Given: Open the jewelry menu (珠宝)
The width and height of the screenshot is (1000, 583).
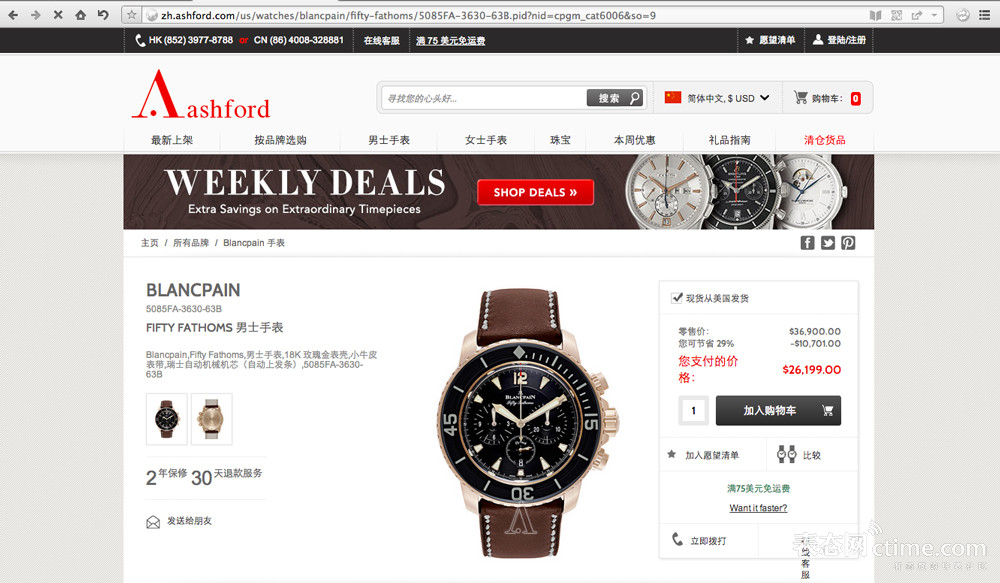Looking at the screenshot, I should pos(561,140).
